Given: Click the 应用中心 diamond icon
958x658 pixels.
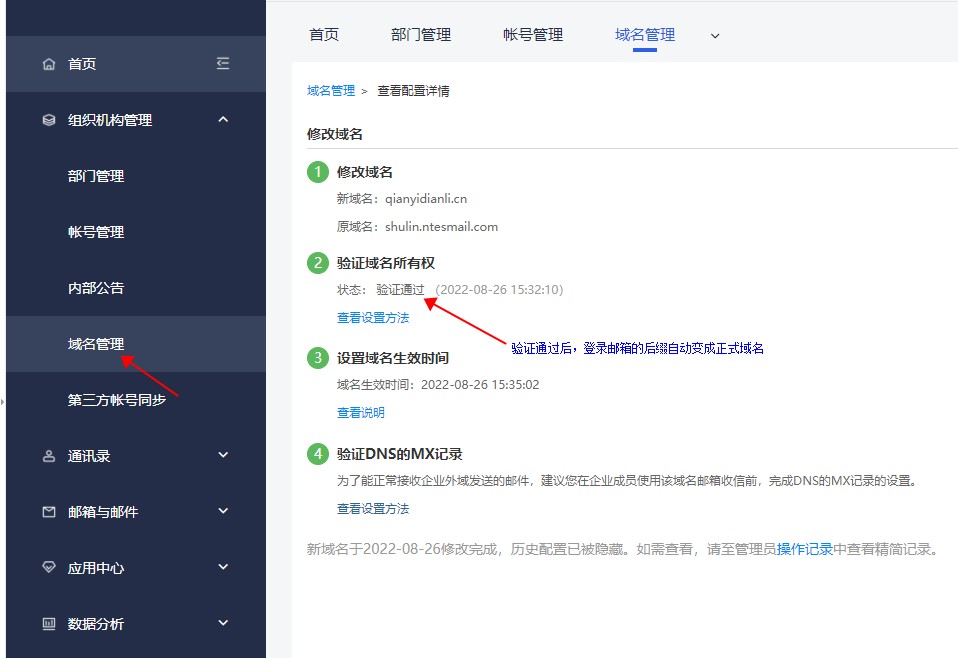Looking at the screenshot, I should pyautogui.click(x=49, y=568).
